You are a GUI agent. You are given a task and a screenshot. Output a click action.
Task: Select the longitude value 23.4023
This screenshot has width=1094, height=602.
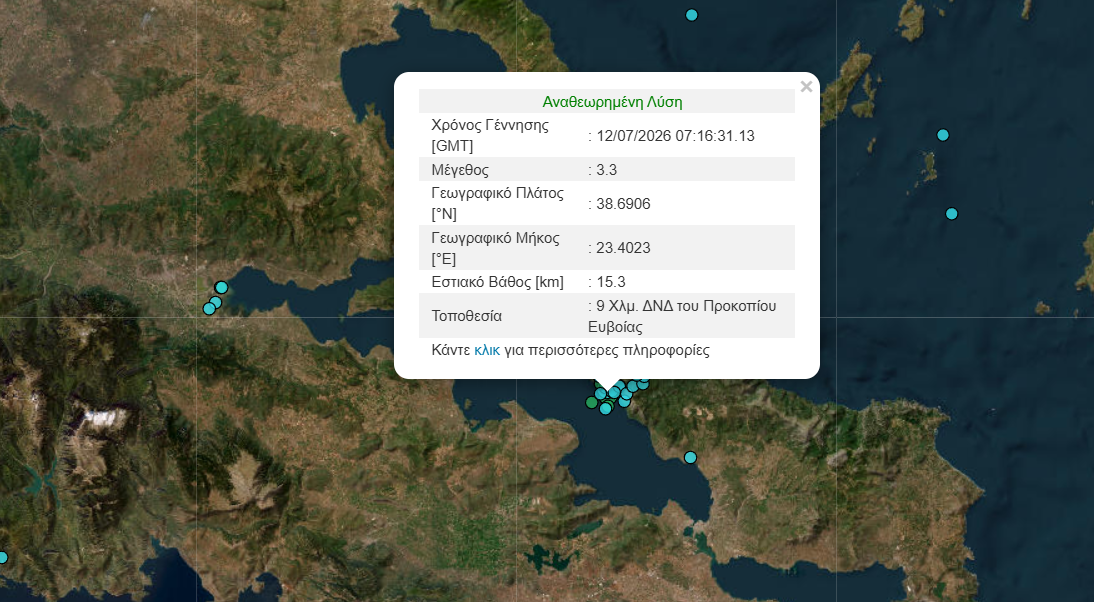(x=623, y=248)
